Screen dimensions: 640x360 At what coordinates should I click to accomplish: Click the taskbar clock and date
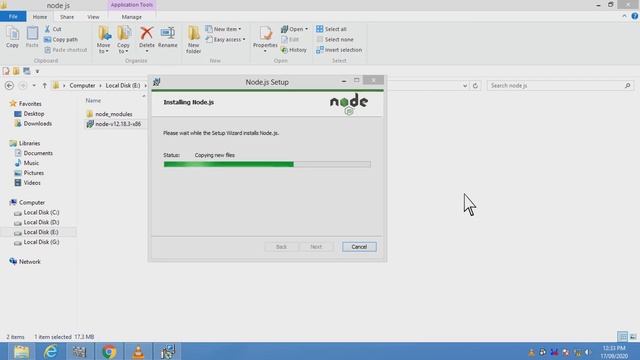coord(614,352)
